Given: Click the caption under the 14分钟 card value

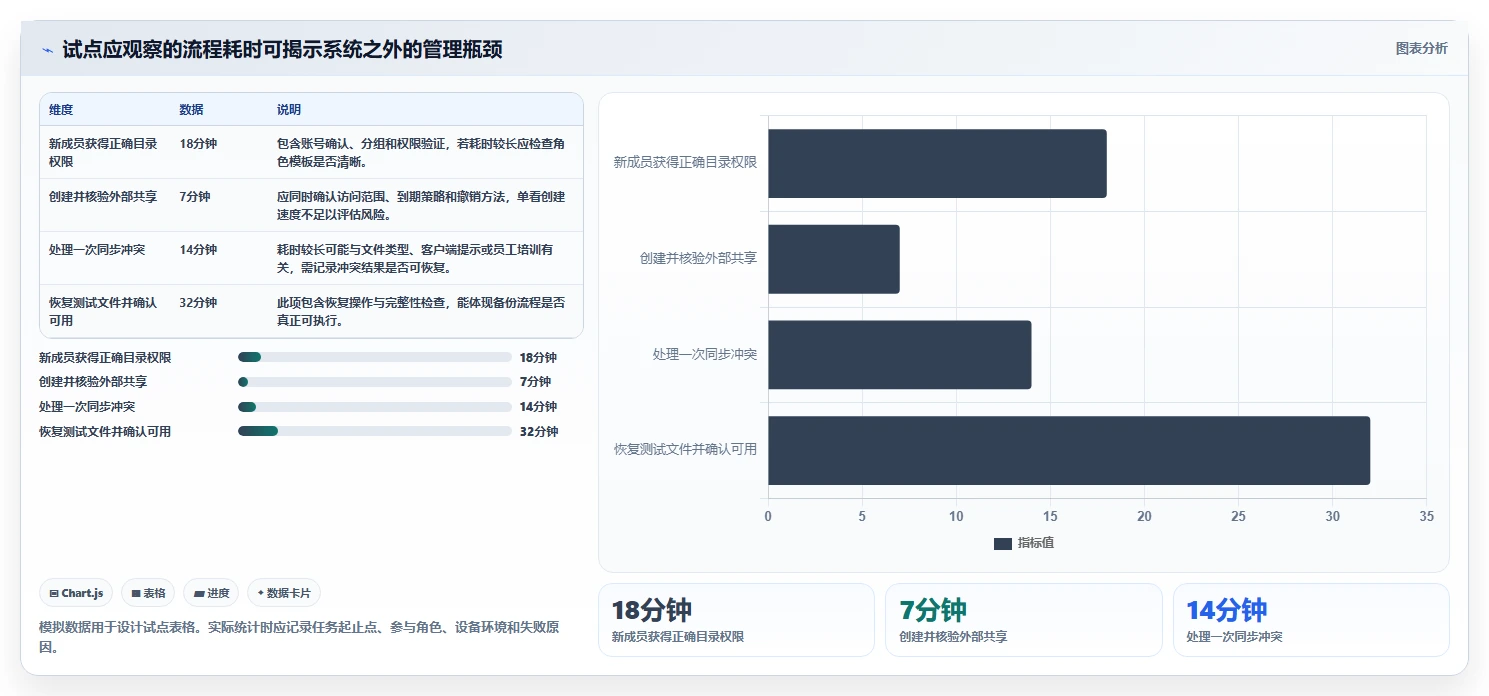Looking at the screenshot, I should (1234, 637).
